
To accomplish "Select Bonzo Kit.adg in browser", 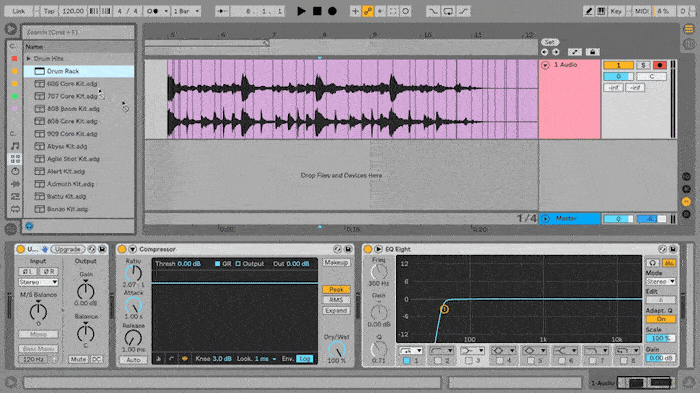I will point(79,209).
